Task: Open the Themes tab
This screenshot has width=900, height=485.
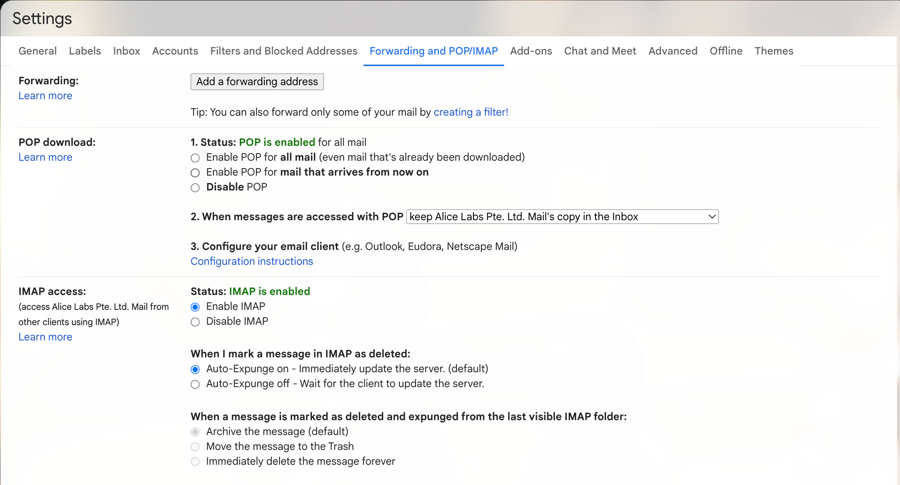Action: coord(773,51)
